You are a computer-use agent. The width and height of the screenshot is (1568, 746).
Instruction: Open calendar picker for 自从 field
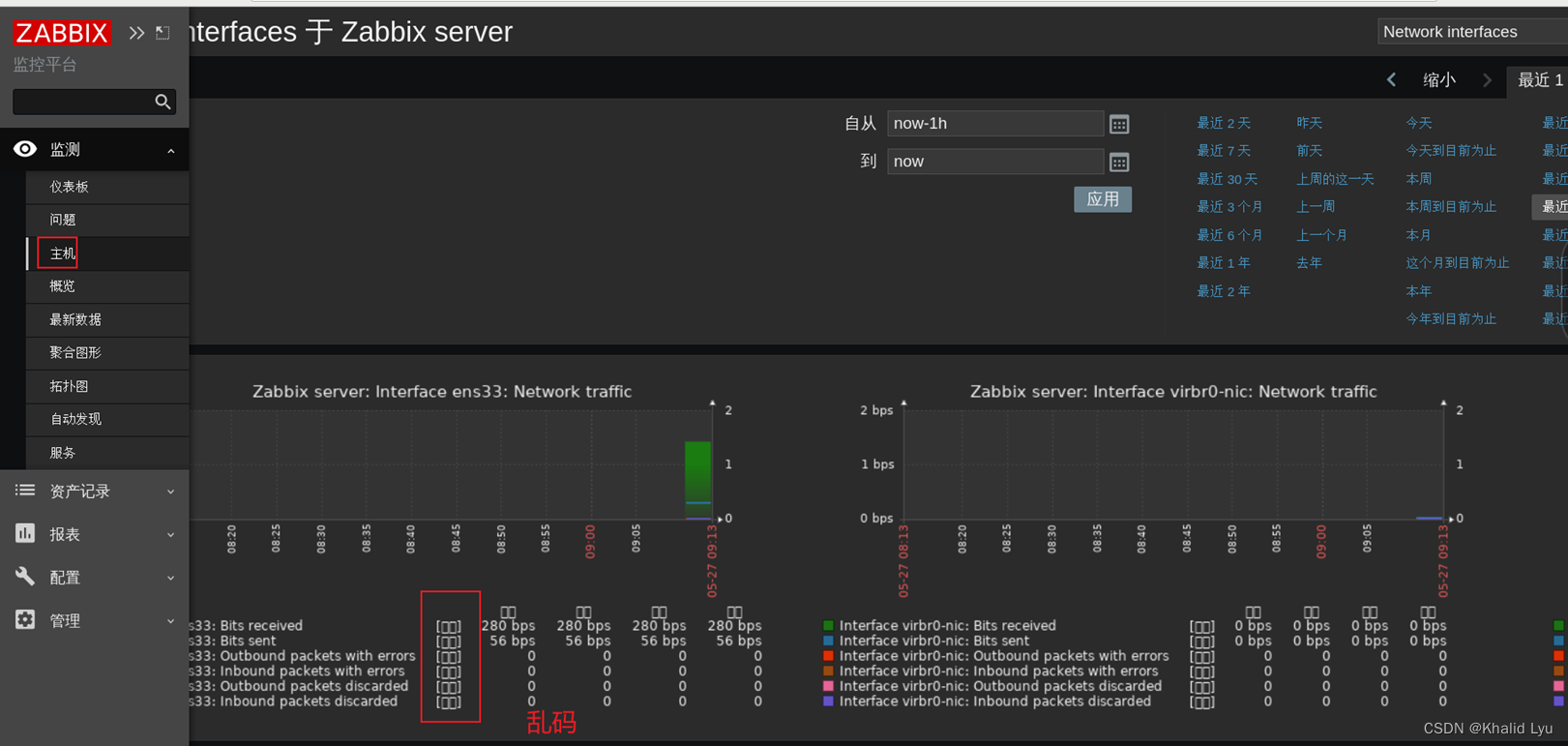[x=1119, y=124]
